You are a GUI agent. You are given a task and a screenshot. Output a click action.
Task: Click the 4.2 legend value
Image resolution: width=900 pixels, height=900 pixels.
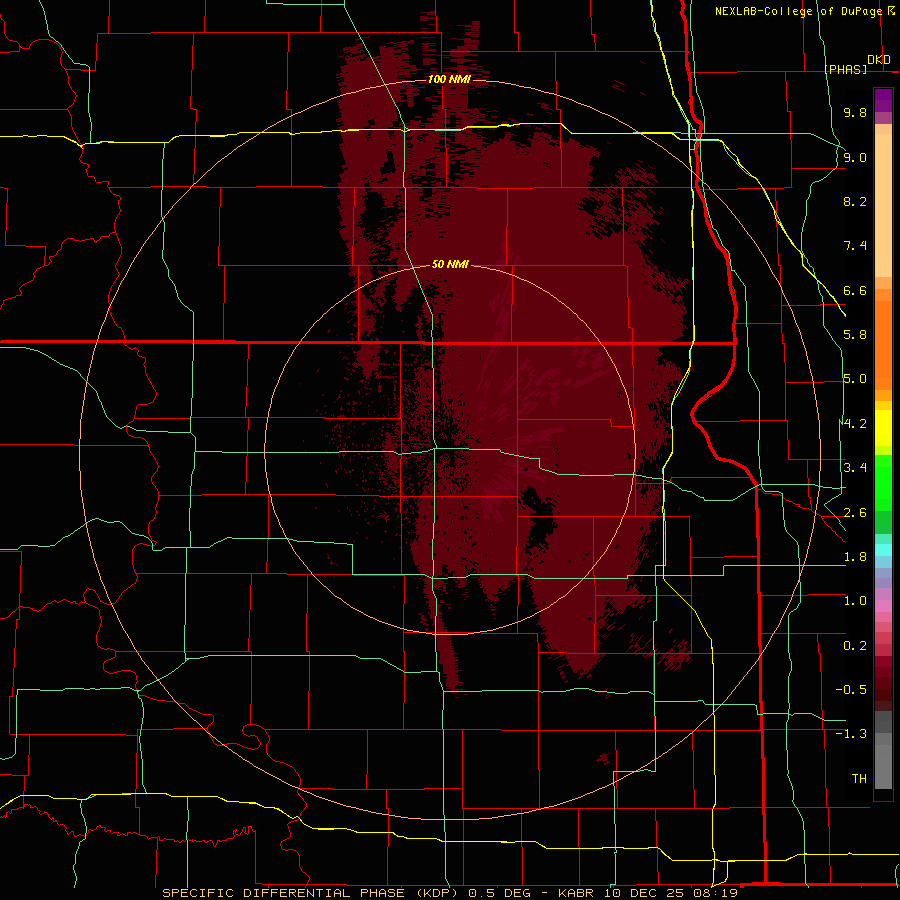click(855, 424)
